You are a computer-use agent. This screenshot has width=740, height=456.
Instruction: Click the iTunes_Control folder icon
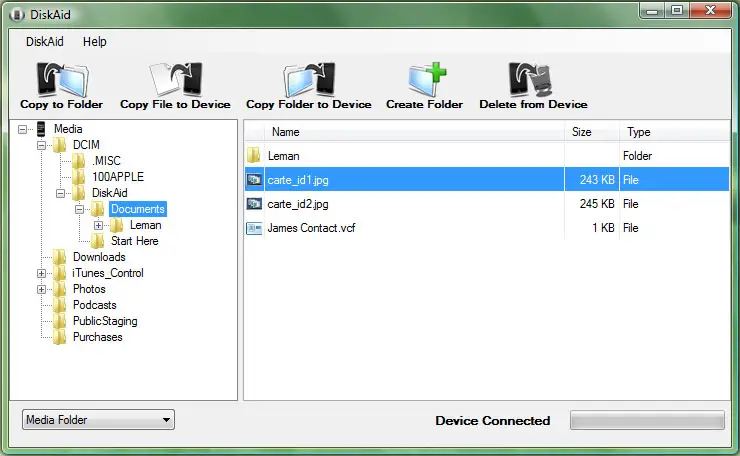tap(59, 273)
